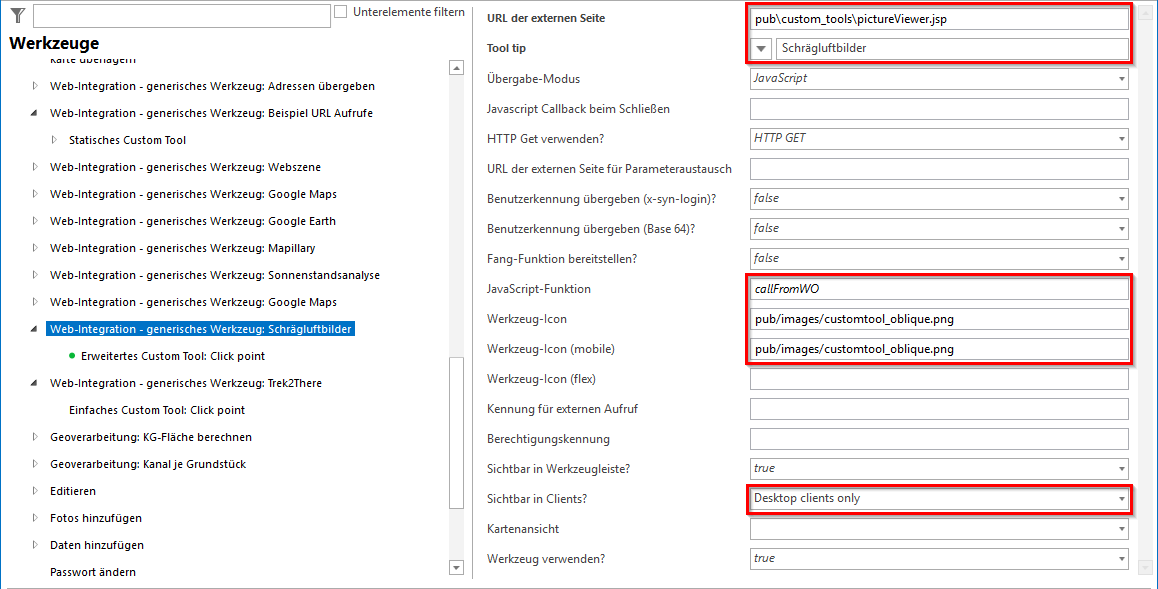Click the scroll-down arrow of the Werkzeuge list
The width and height of the screenshot is (1158, 589).
click(456, 567)
